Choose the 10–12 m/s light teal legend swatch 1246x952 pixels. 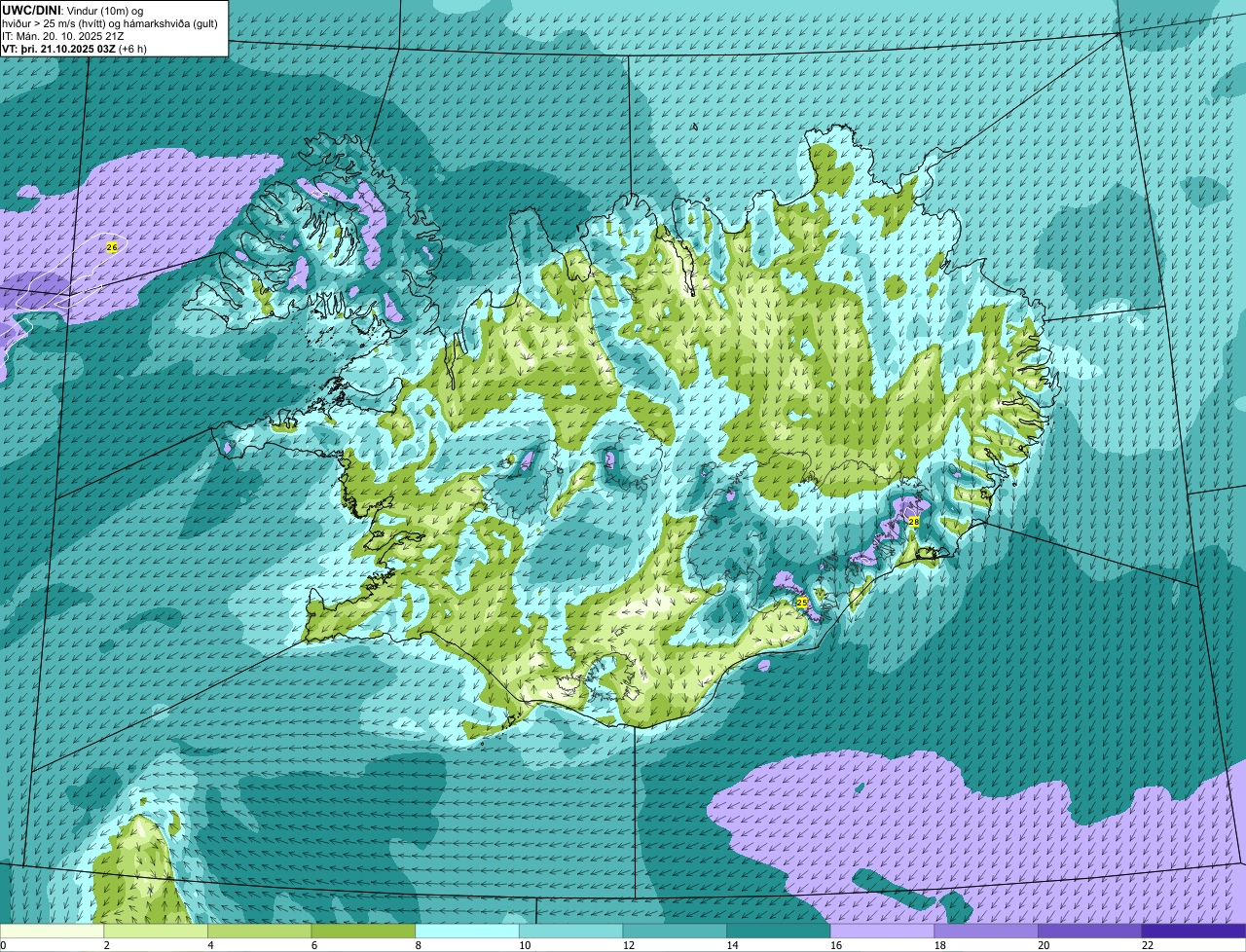(570, 932)
